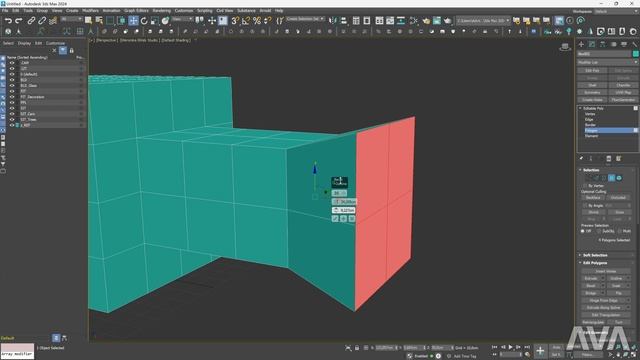
Task: Activate the Select and Uniform Scale tool
Action: coord(154,20)
